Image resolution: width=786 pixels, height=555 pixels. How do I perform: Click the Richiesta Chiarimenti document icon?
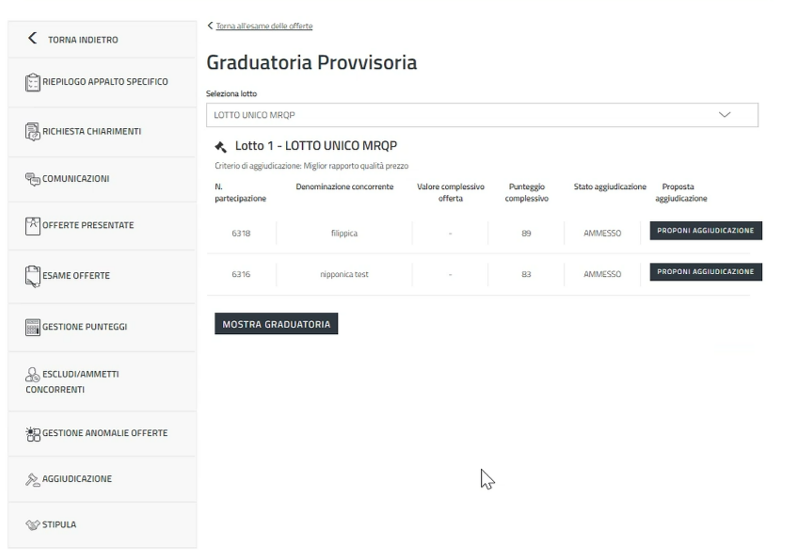point(32,130)
